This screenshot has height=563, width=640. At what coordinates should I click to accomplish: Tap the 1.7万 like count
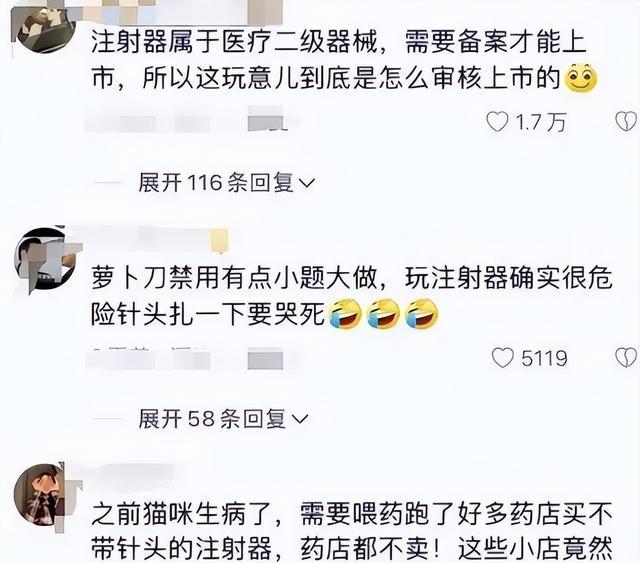point(540,122)
